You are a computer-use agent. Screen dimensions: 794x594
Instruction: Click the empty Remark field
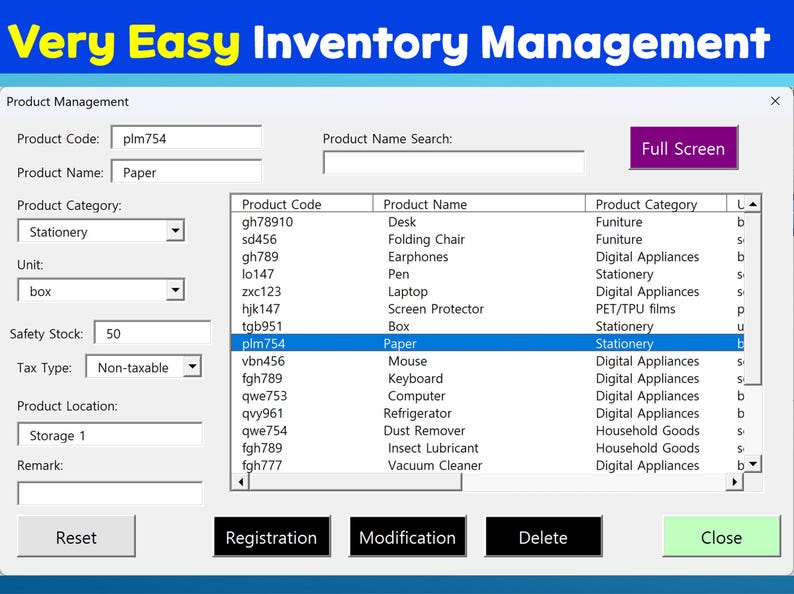pos(110,494)
